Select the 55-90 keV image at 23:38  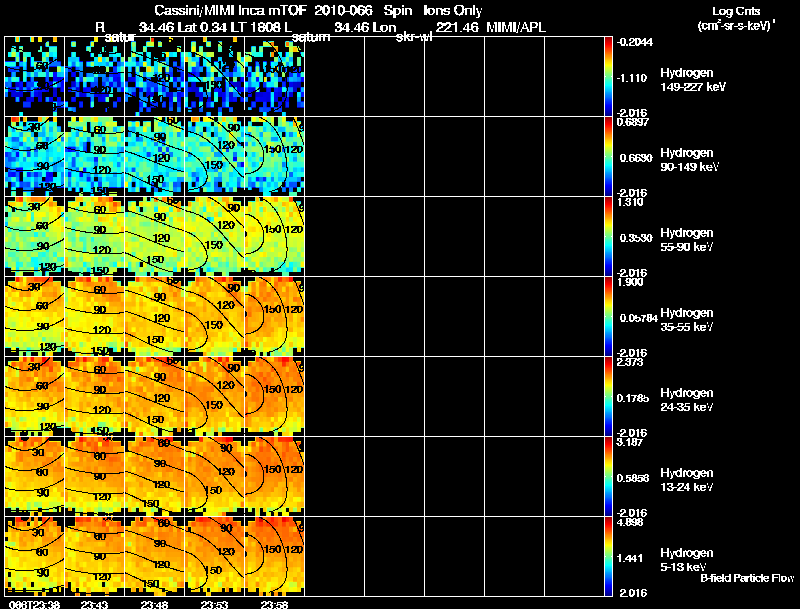click(x=35, y=237)
